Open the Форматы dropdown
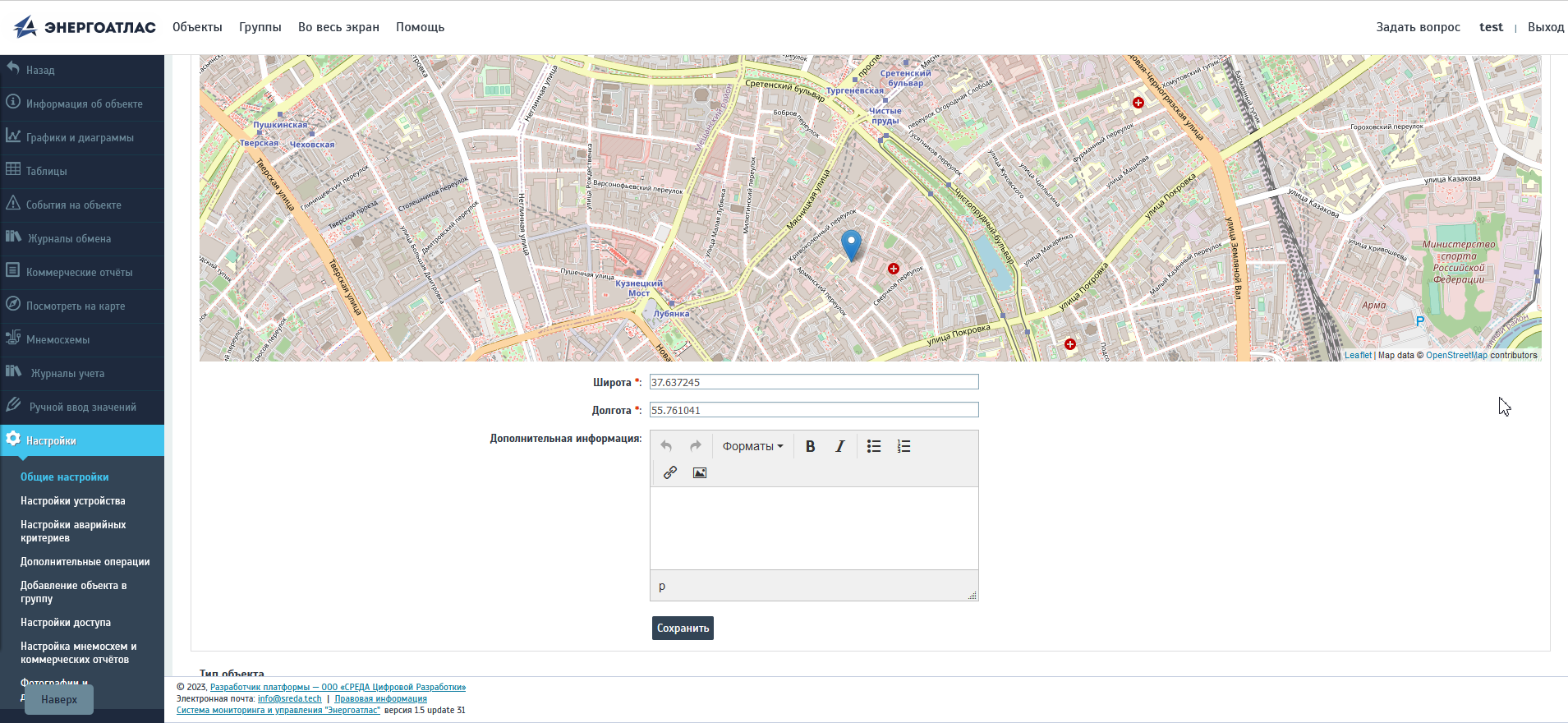 [x=752, y=446]
